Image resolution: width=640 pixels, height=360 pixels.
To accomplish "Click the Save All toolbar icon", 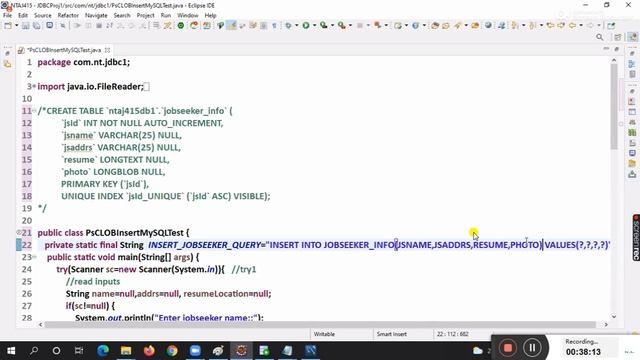I will [37, 26].
